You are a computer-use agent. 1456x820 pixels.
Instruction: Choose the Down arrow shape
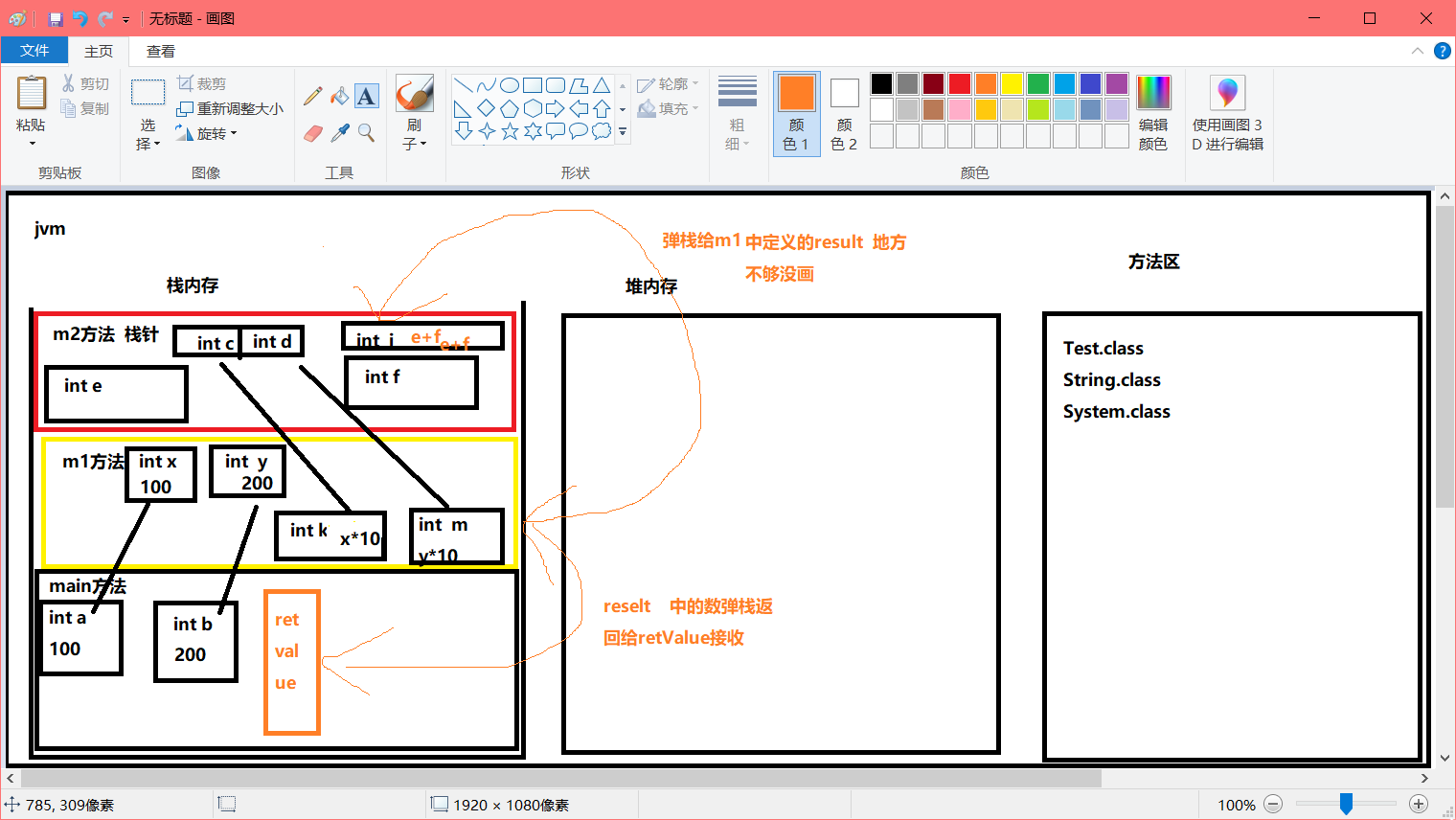464,131
